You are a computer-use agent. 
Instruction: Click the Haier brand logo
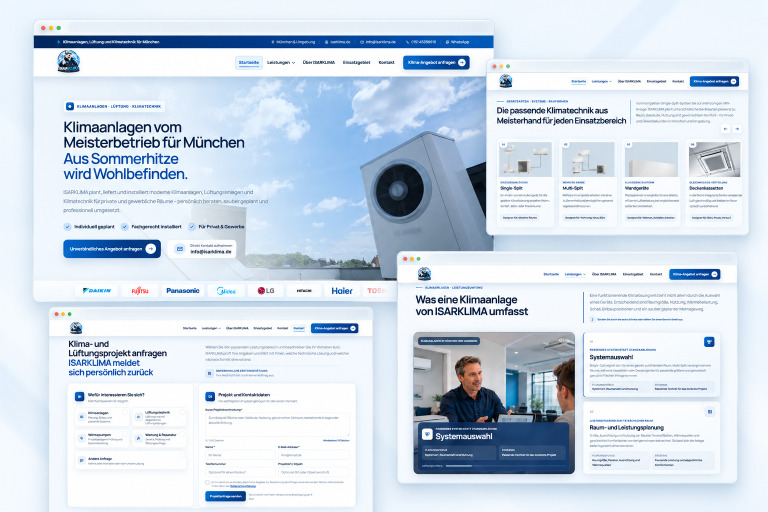[x=342, y=291]
